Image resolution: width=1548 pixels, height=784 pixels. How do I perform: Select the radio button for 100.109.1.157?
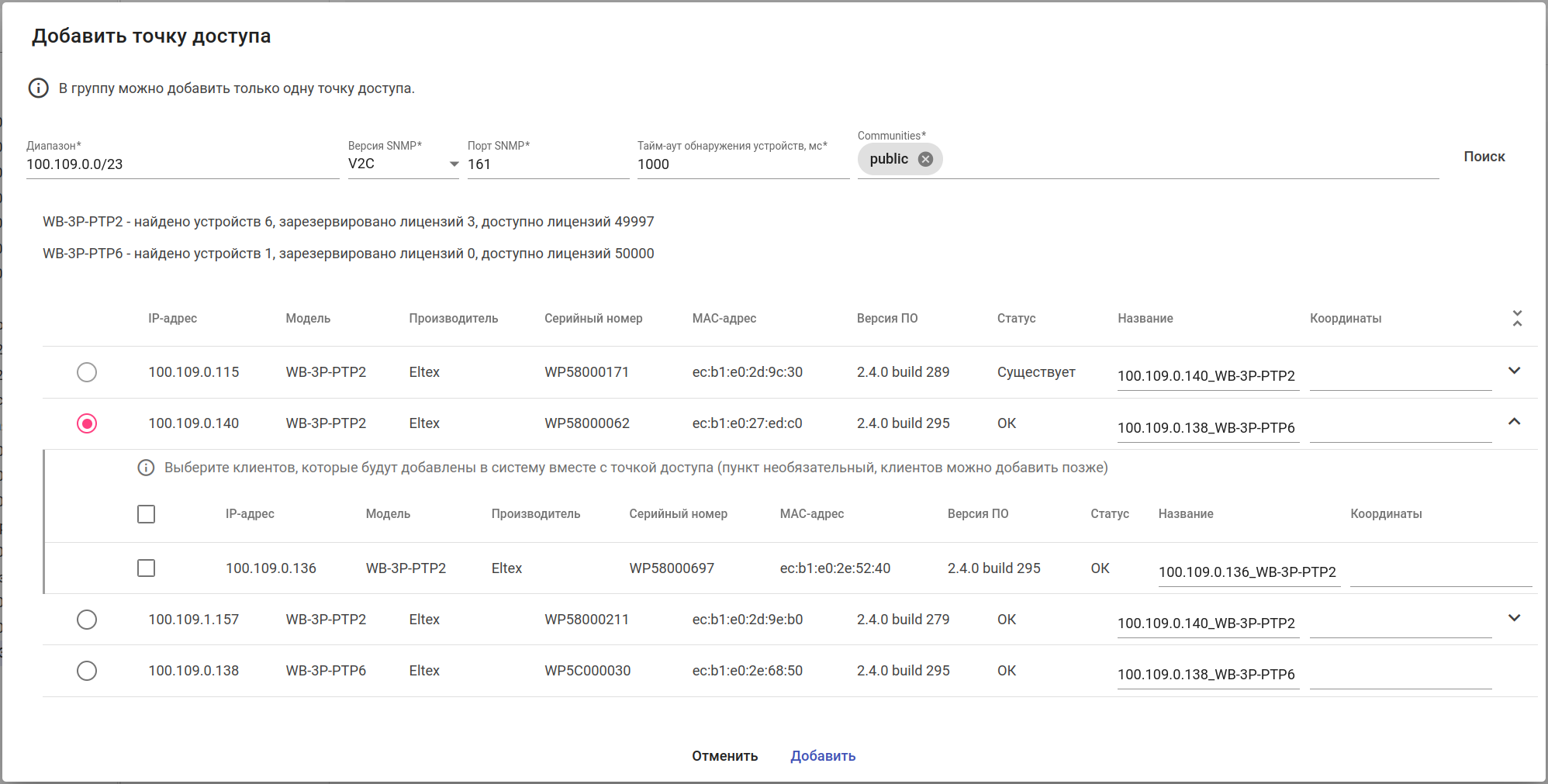click(x=87, y=620)
